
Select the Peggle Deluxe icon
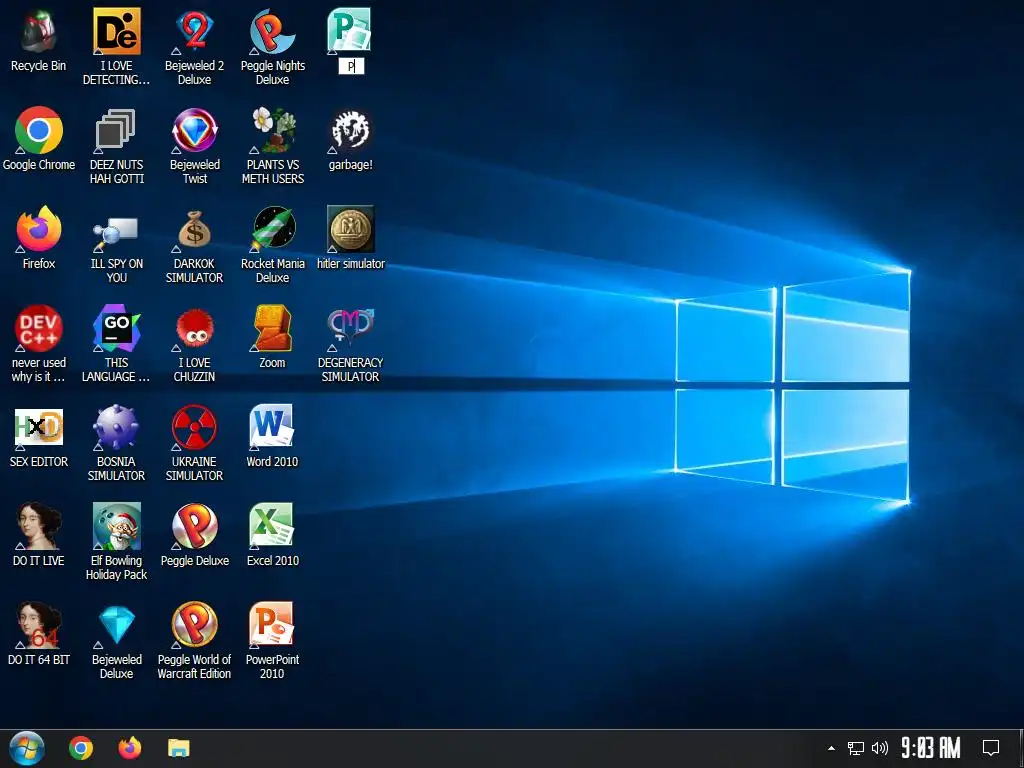(194, 526)
